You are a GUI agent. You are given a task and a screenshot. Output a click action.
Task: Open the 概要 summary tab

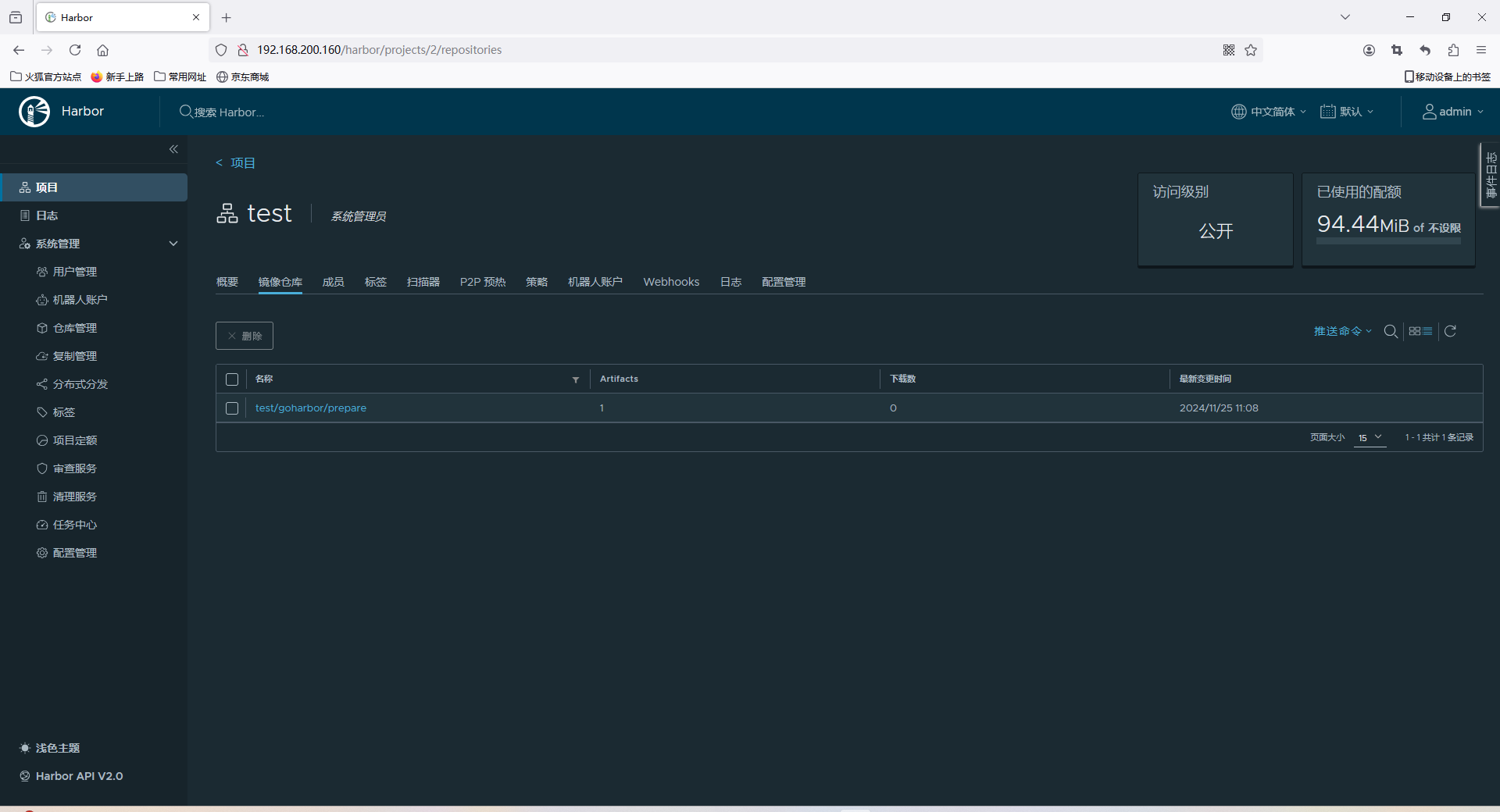(x=227, y=282)
